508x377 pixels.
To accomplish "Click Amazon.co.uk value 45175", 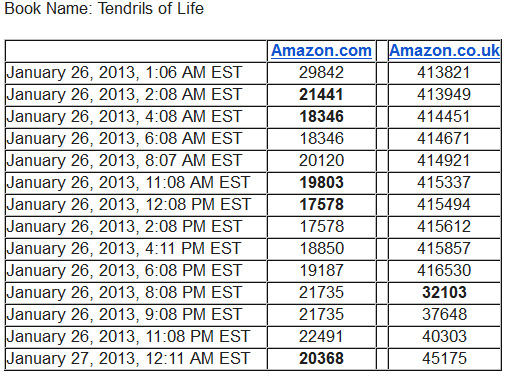I will coord(444,358).
